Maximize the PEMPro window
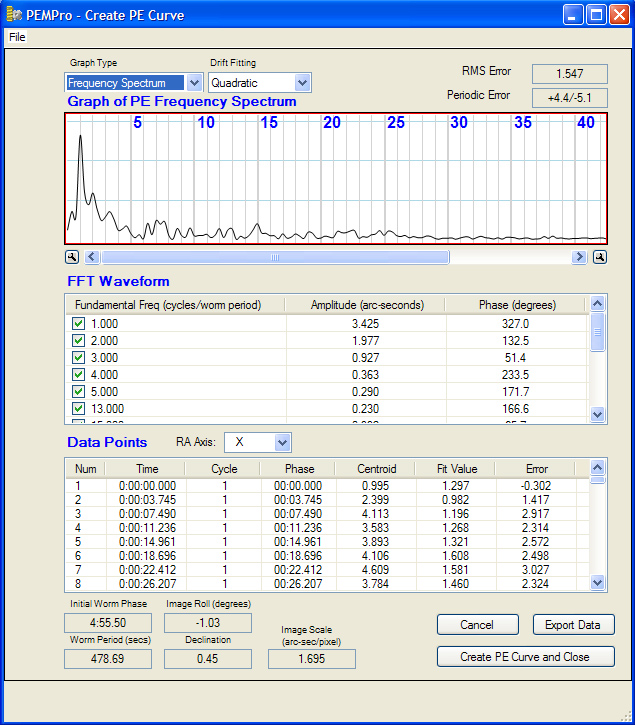635x725 pixels. pos(596,15)
